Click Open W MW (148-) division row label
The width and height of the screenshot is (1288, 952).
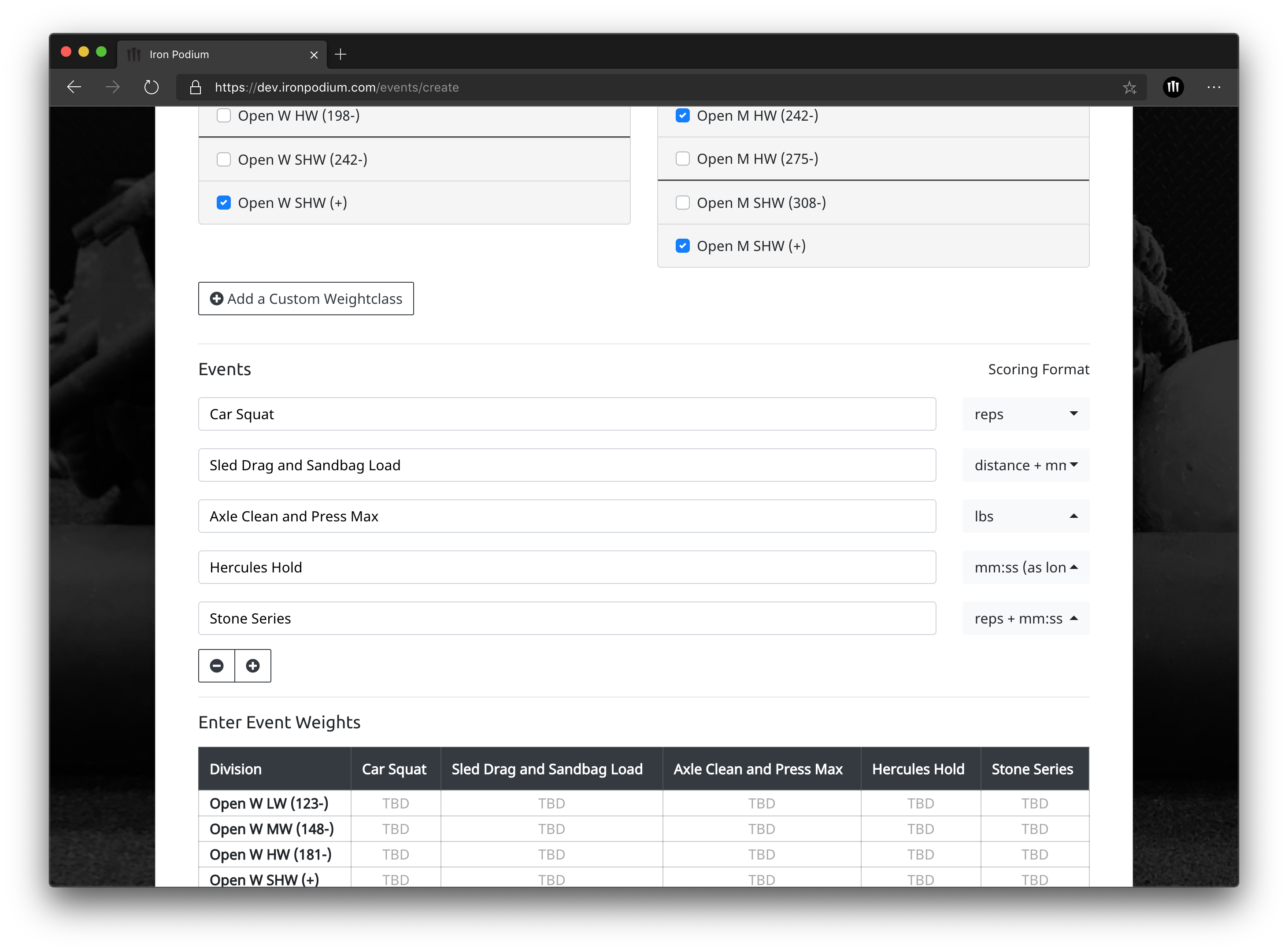coord(271,829)
